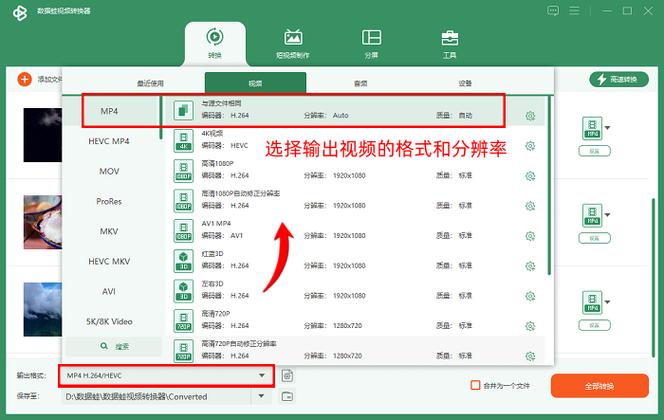Choose HEVC MP4 in the format list
The height and width of the screenshot is (420, 664).
pyautogui.click(x=109, y=141)
